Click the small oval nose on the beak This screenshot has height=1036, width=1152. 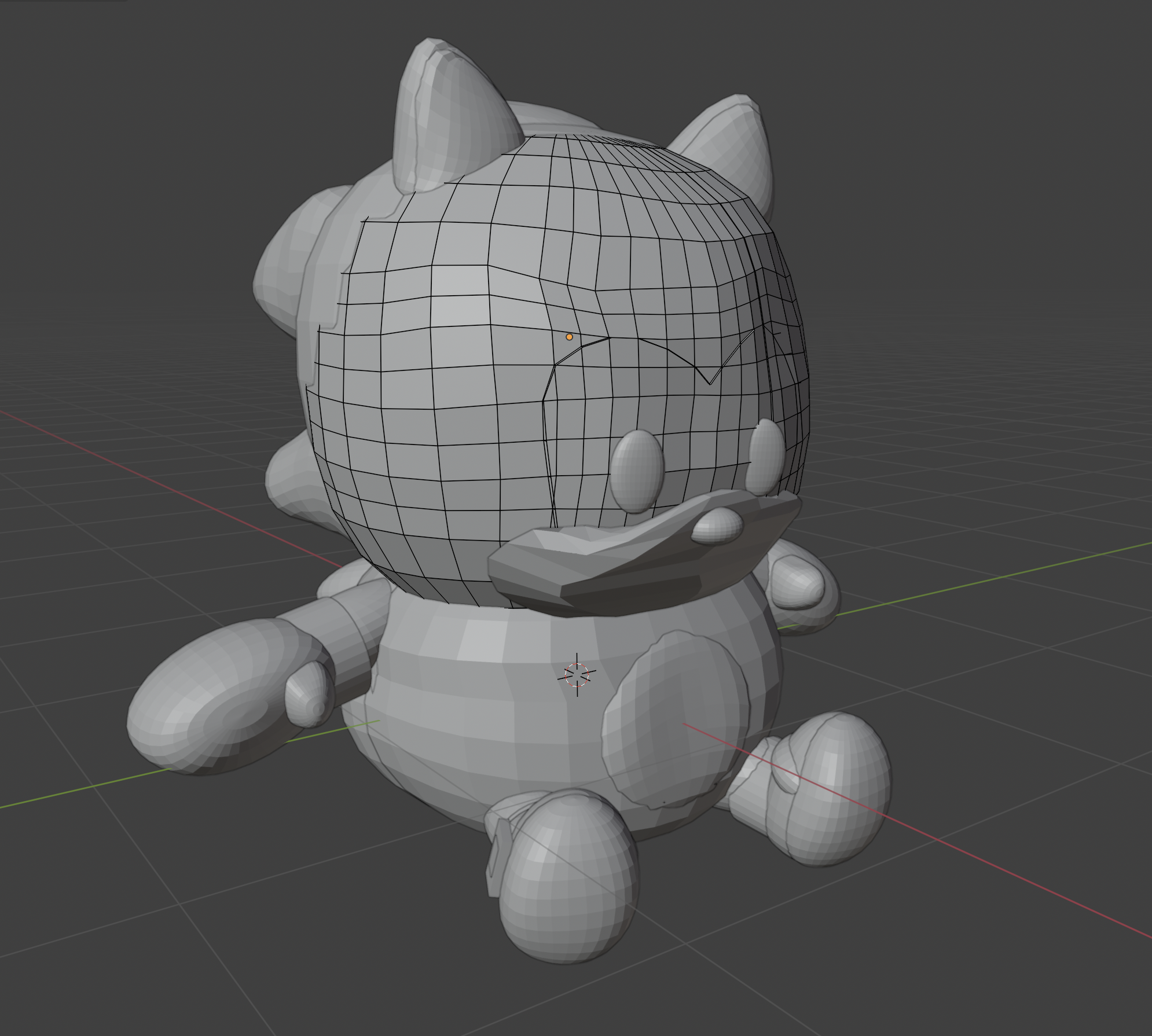(x=717, y=526)
